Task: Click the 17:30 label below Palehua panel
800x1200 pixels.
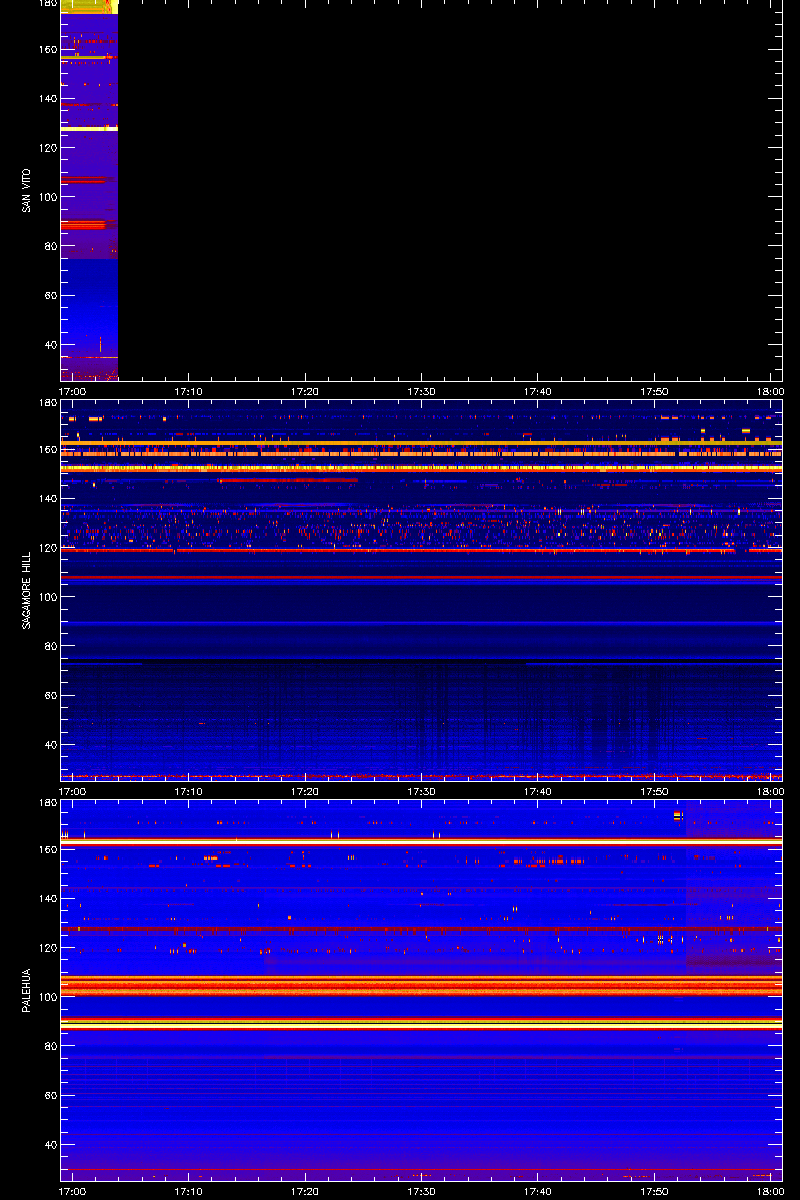Action: 422,1192
